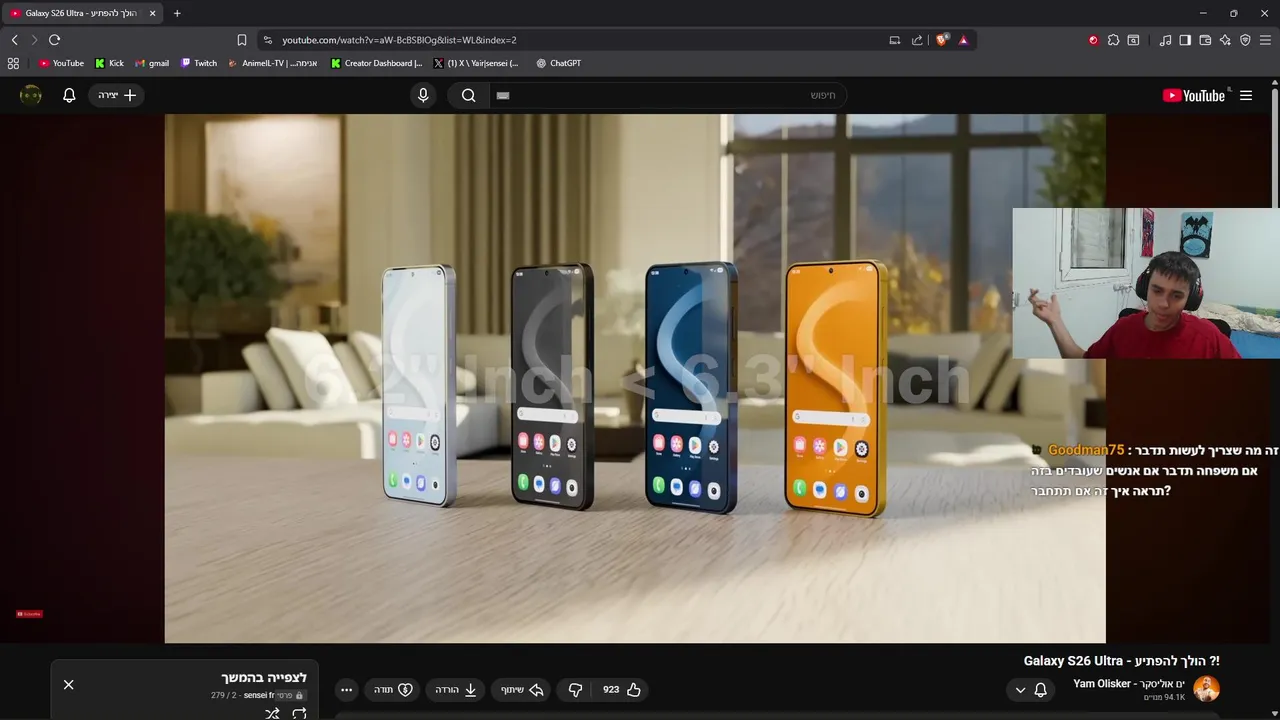Open Brave Shields lion icon
The width and height of the screenshot is (1280, 720).
coord(942,40)
